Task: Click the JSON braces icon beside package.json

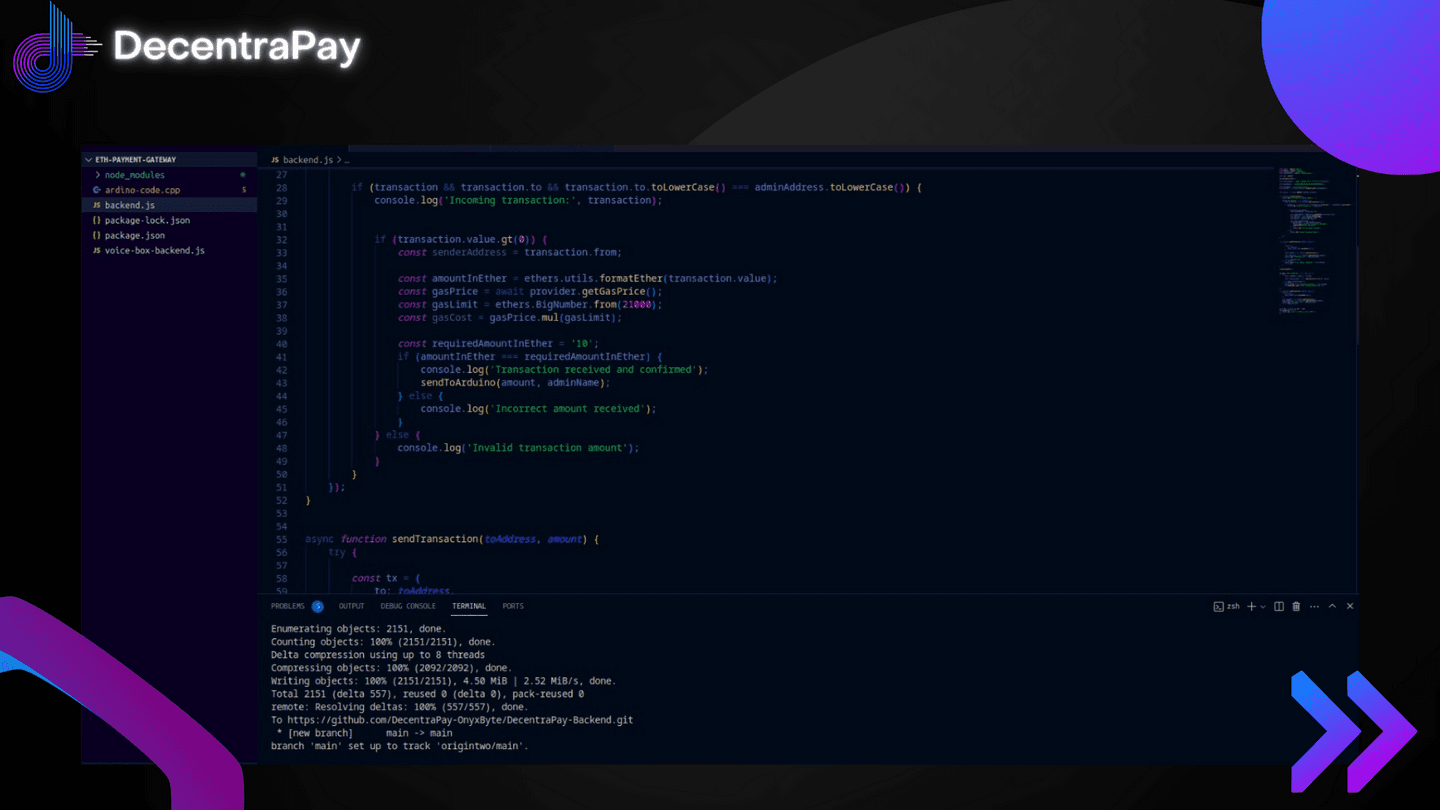Action: [x=96, y=235]
